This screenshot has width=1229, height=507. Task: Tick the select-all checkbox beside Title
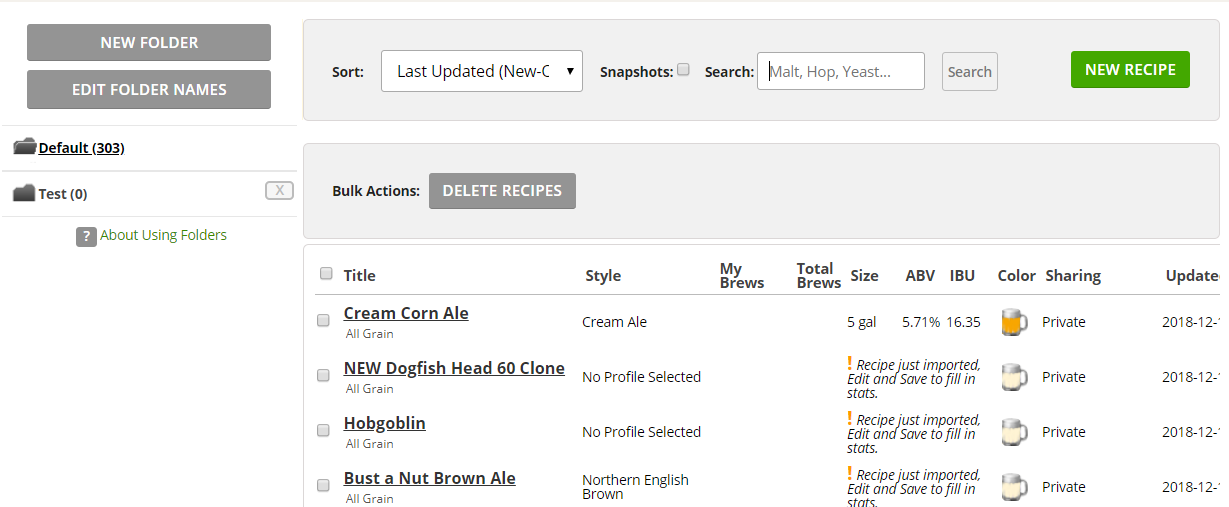point(326,273)
